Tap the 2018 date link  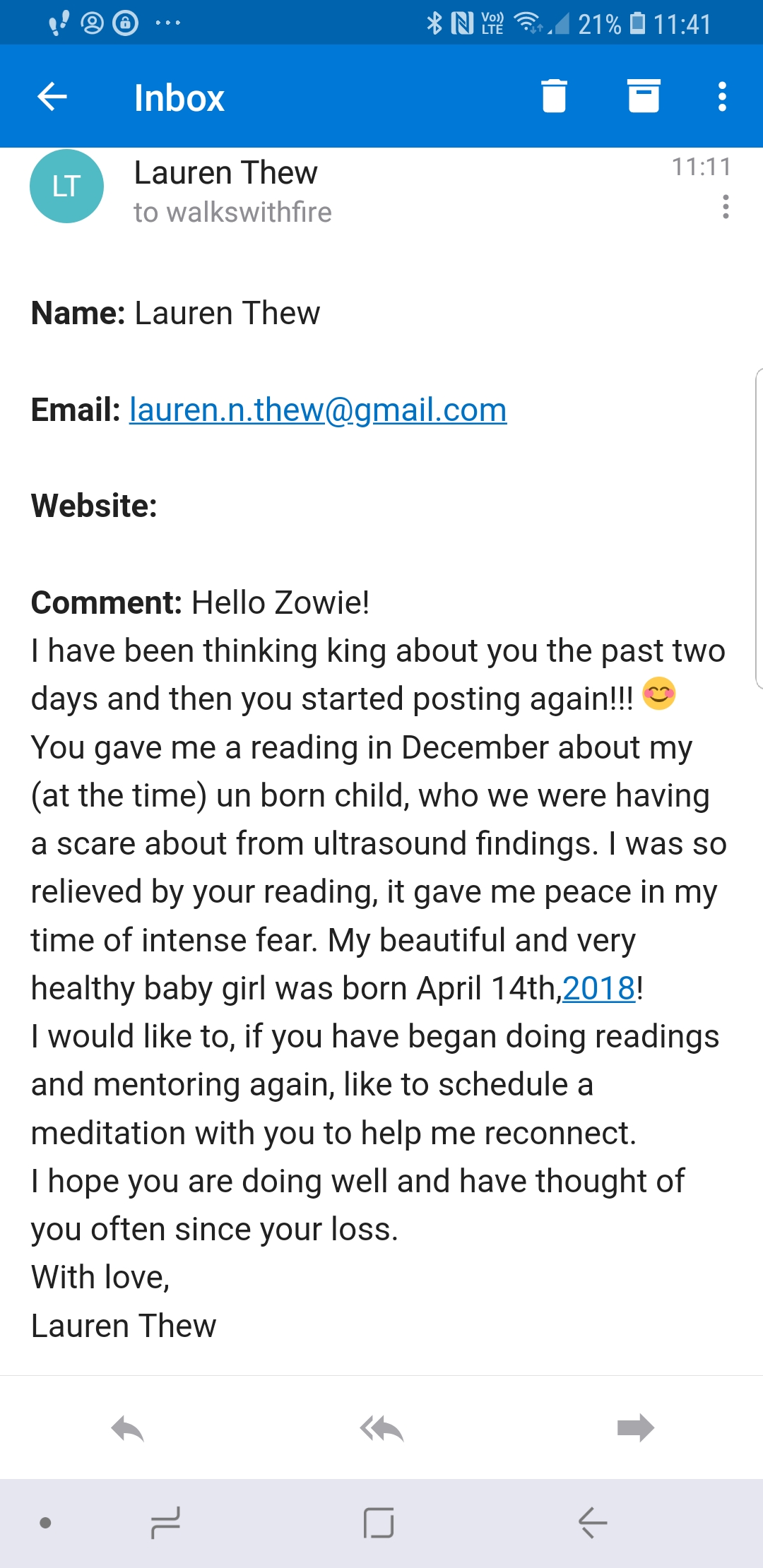[x=599, y=988]
